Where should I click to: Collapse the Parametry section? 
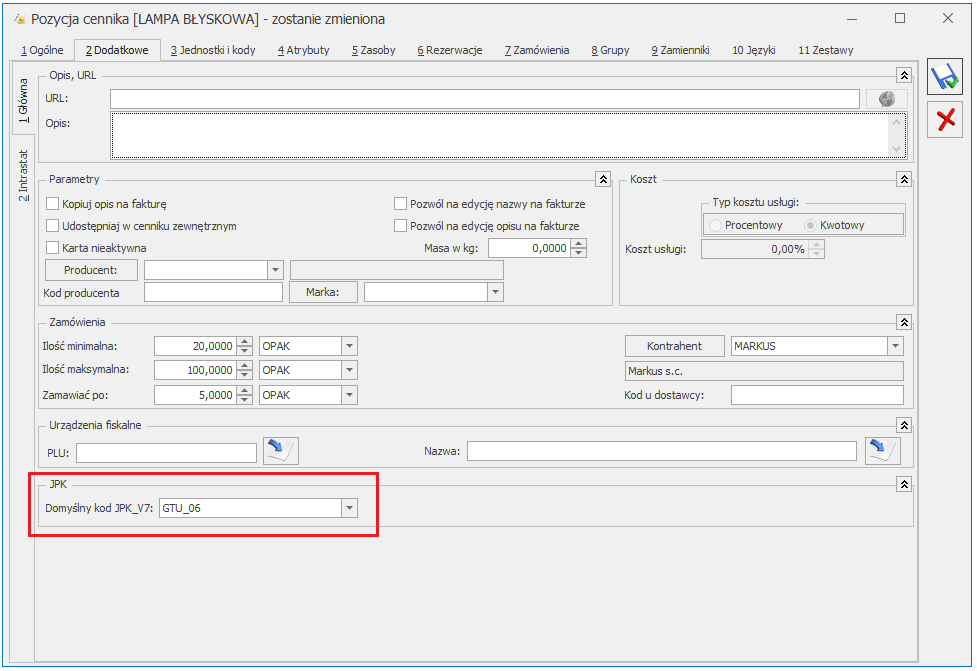pos(603,179)
